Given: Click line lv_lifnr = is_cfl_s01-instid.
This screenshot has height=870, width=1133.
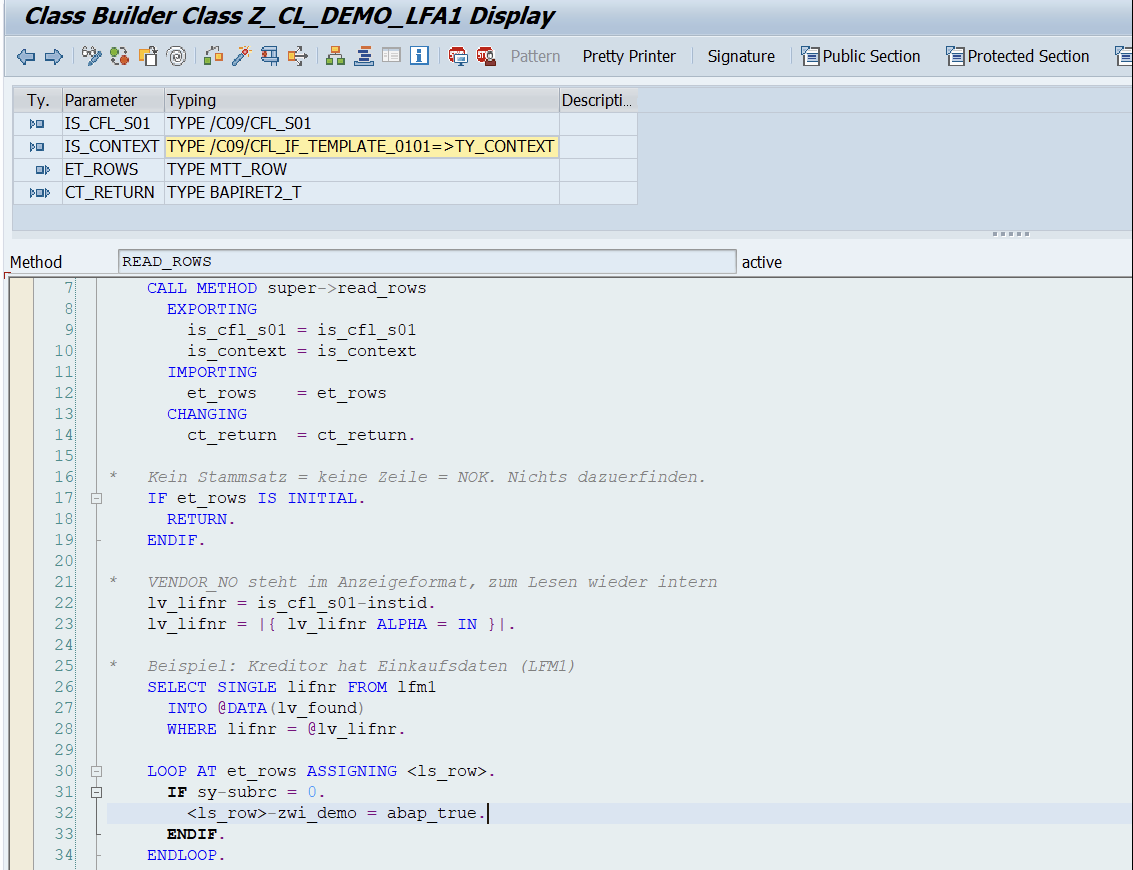Looking at the screenshot, I should click(x=291, y=603).
